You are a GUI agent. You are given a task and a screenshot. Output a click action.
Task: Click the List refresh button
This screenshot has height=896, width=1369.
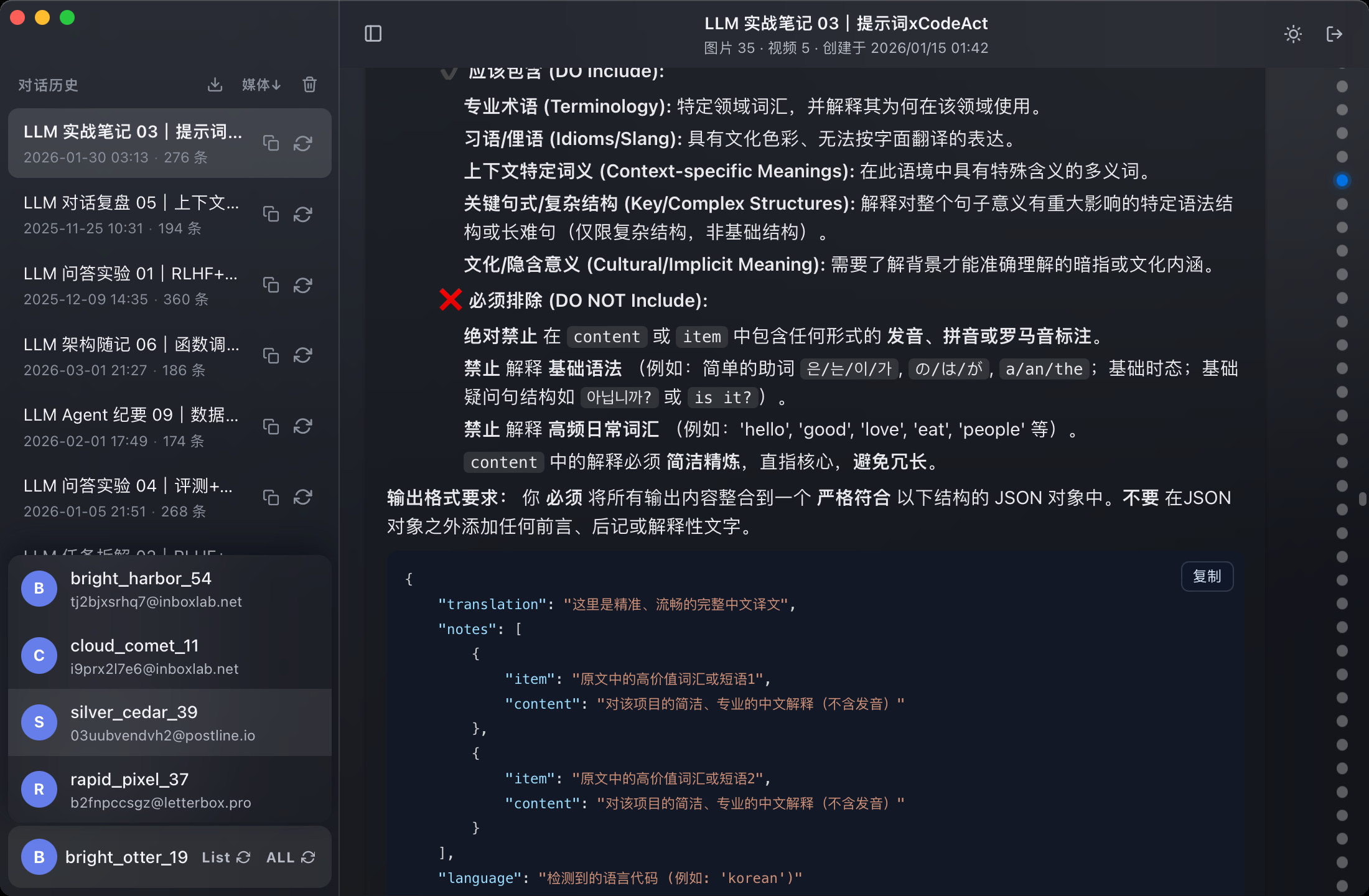(x=226, y=857)
